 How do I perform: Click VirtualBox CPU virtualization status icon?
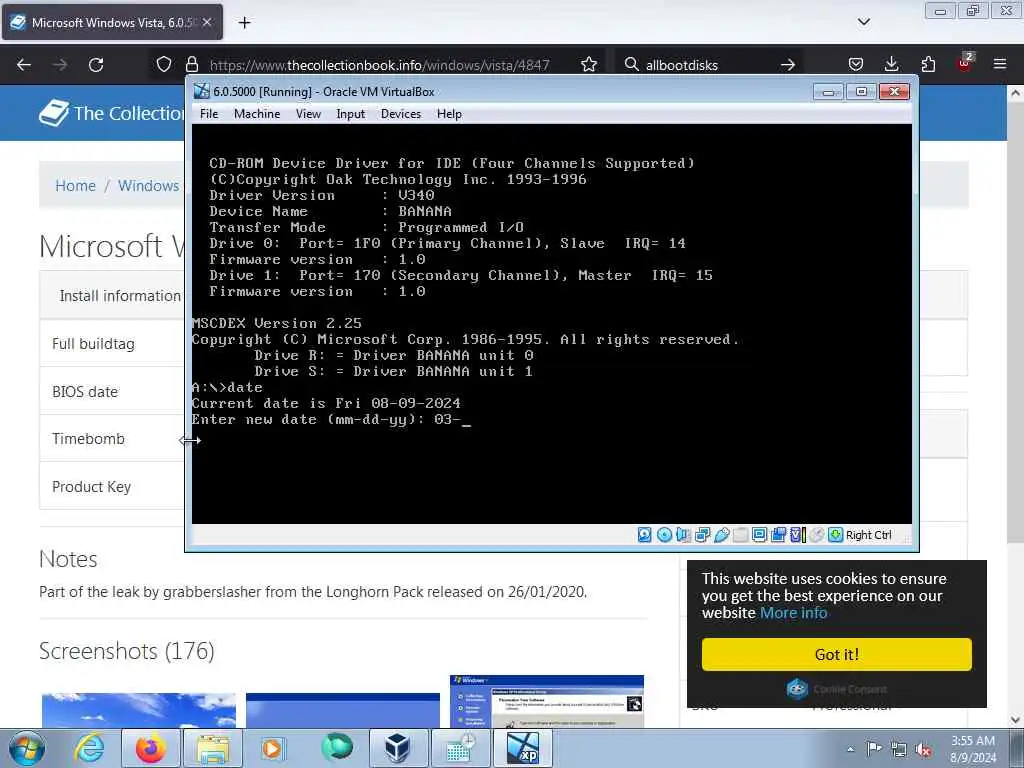797,535
